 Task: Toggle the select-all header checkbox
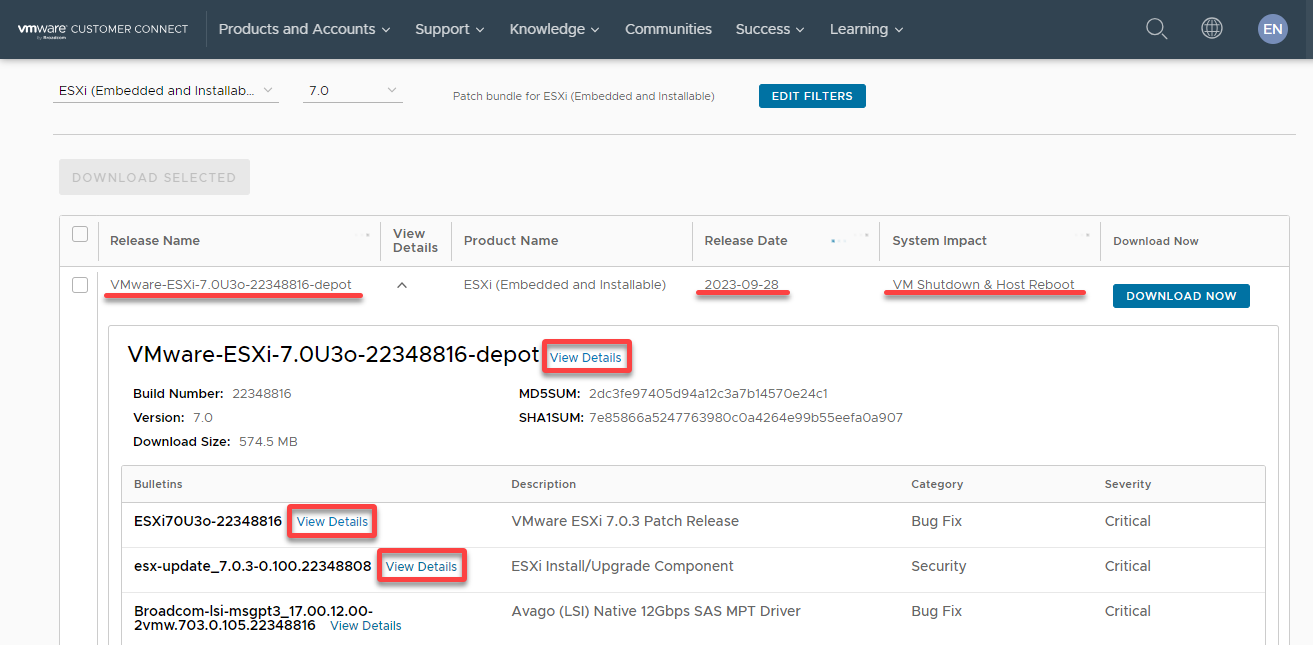click(x=80, y=234)
